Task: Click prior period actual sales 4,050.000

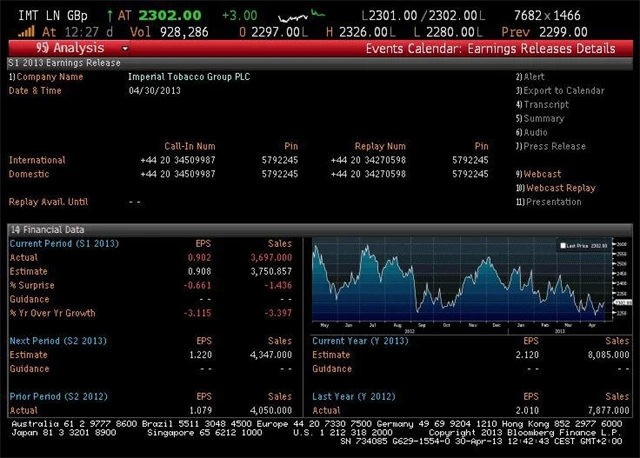Action: coord(271,410)
